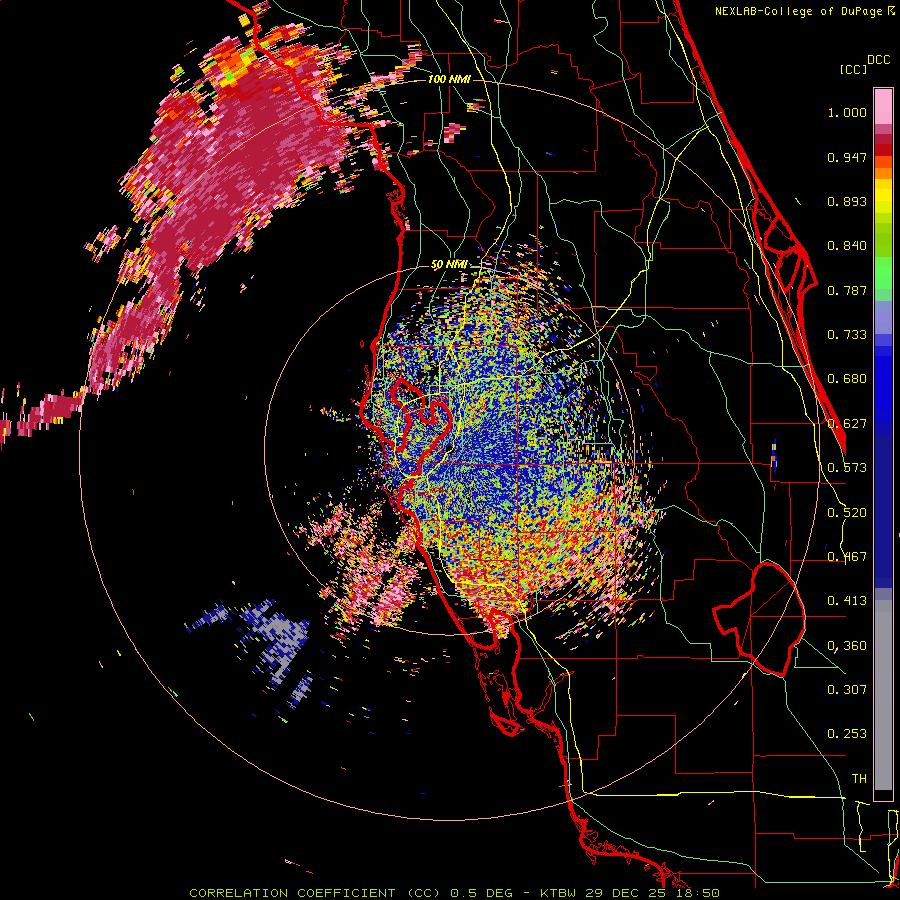Click the 50 NMI range ring label

coord(448,265)
